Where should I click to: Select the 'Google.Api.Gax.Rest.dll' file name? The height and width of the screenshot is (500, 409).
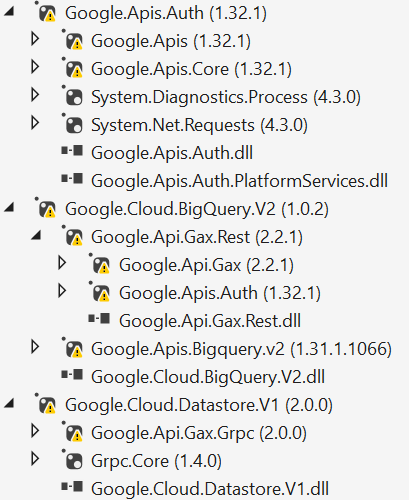point(210,321)
